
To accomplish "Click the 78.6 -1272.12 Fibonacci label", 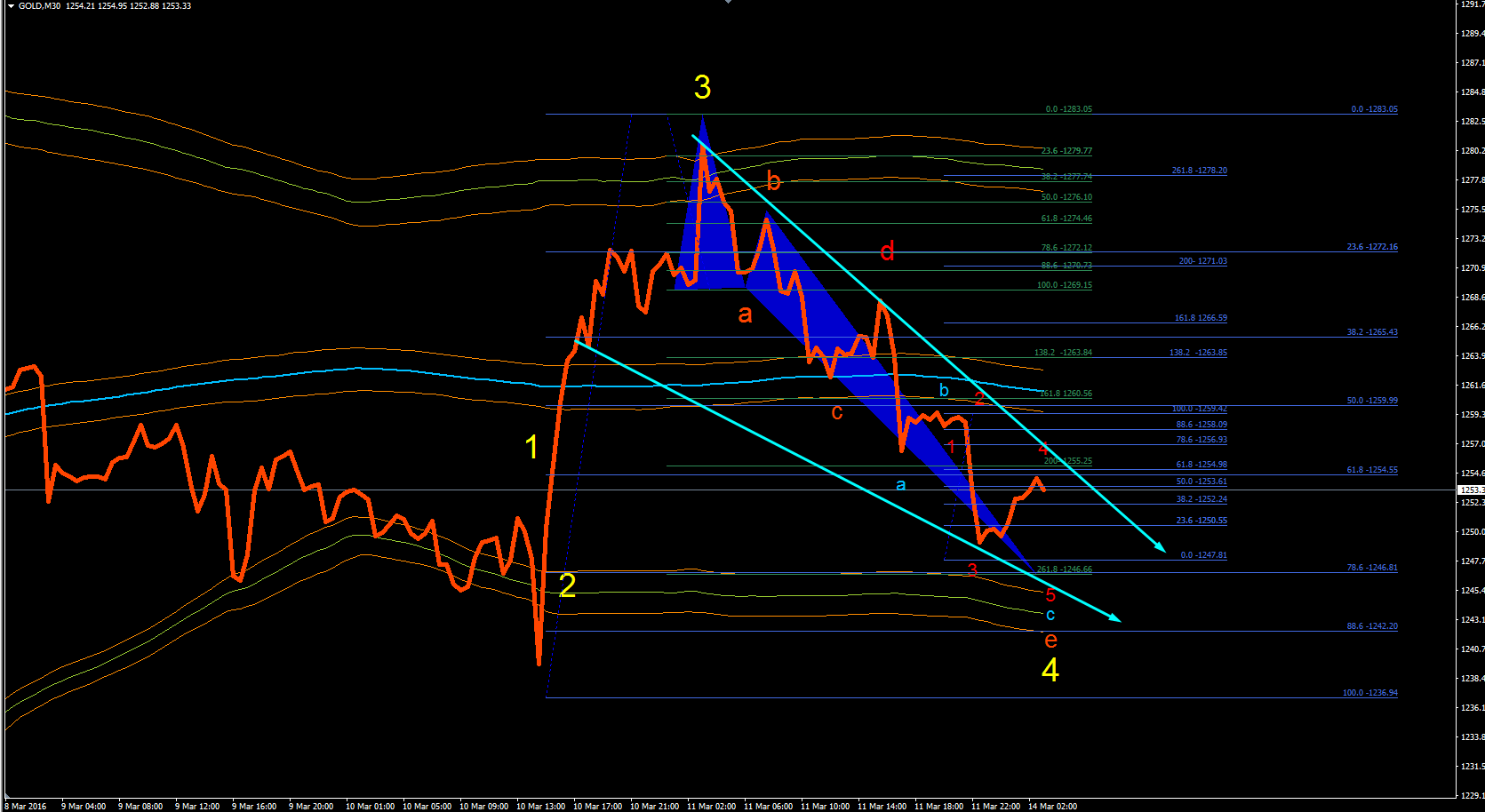I will point(1066,248).
